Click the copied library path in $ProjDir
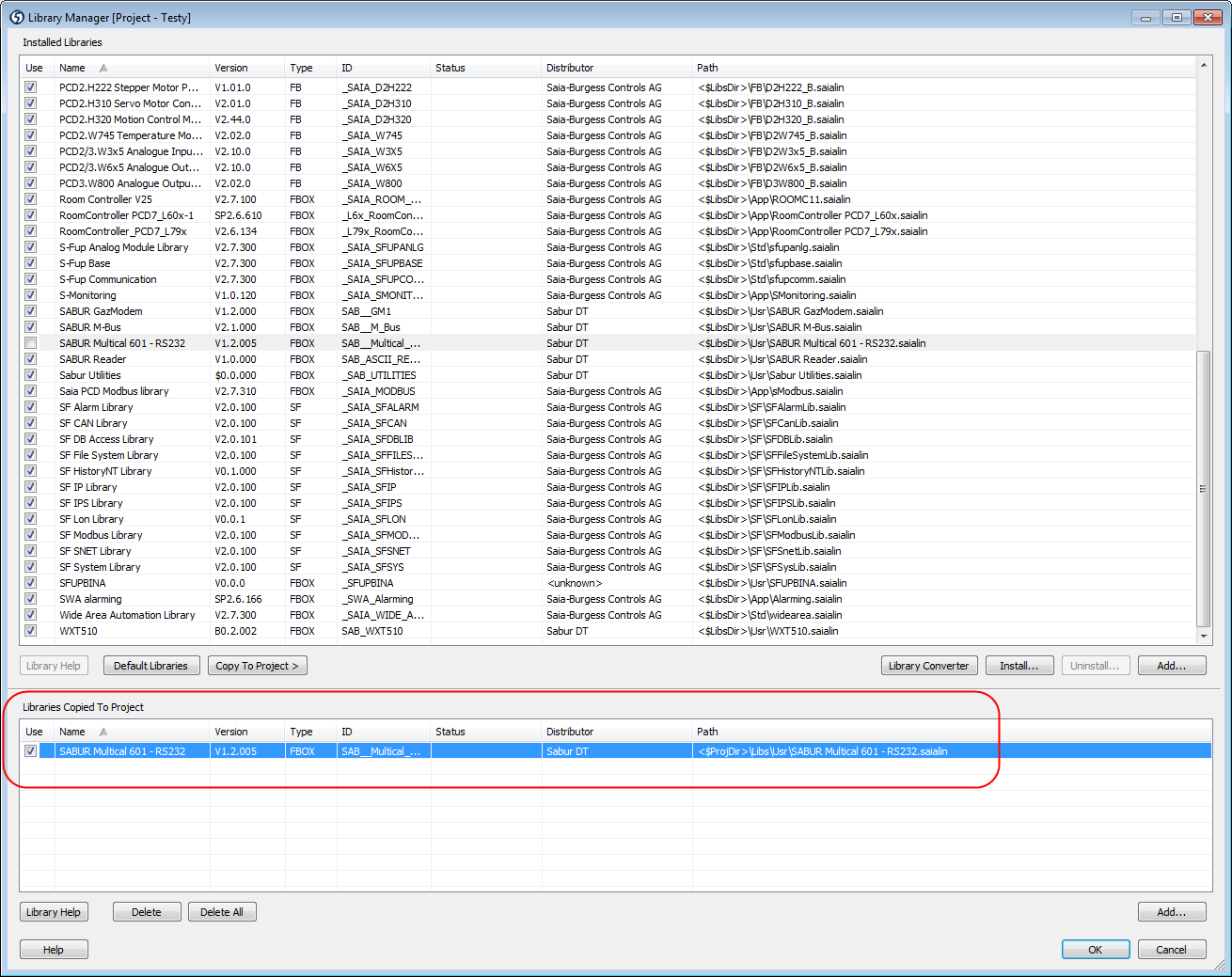 (x=823, y=751)
